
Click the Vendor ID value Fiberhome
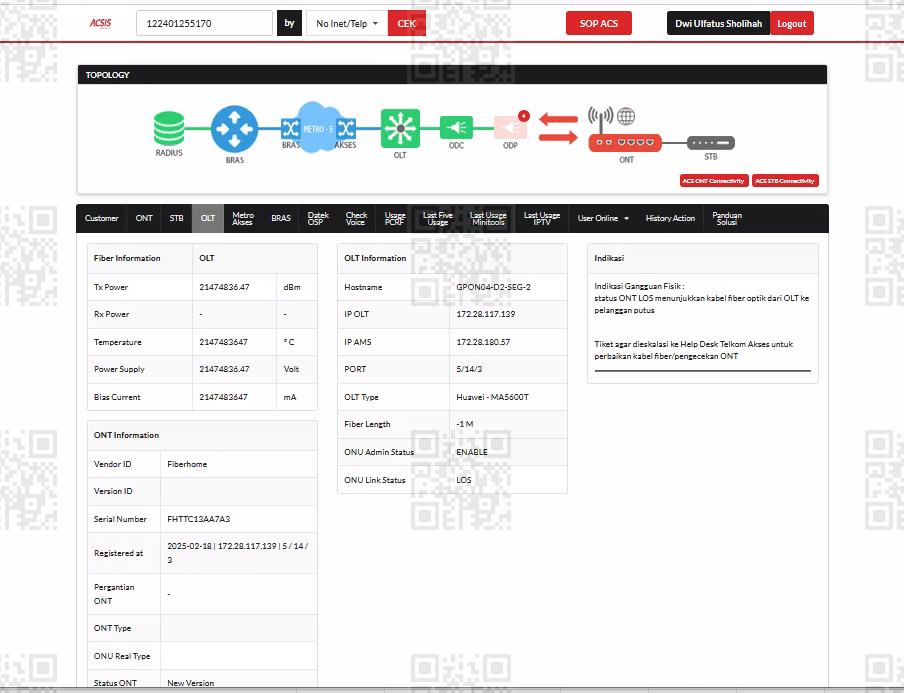[187, 464]
